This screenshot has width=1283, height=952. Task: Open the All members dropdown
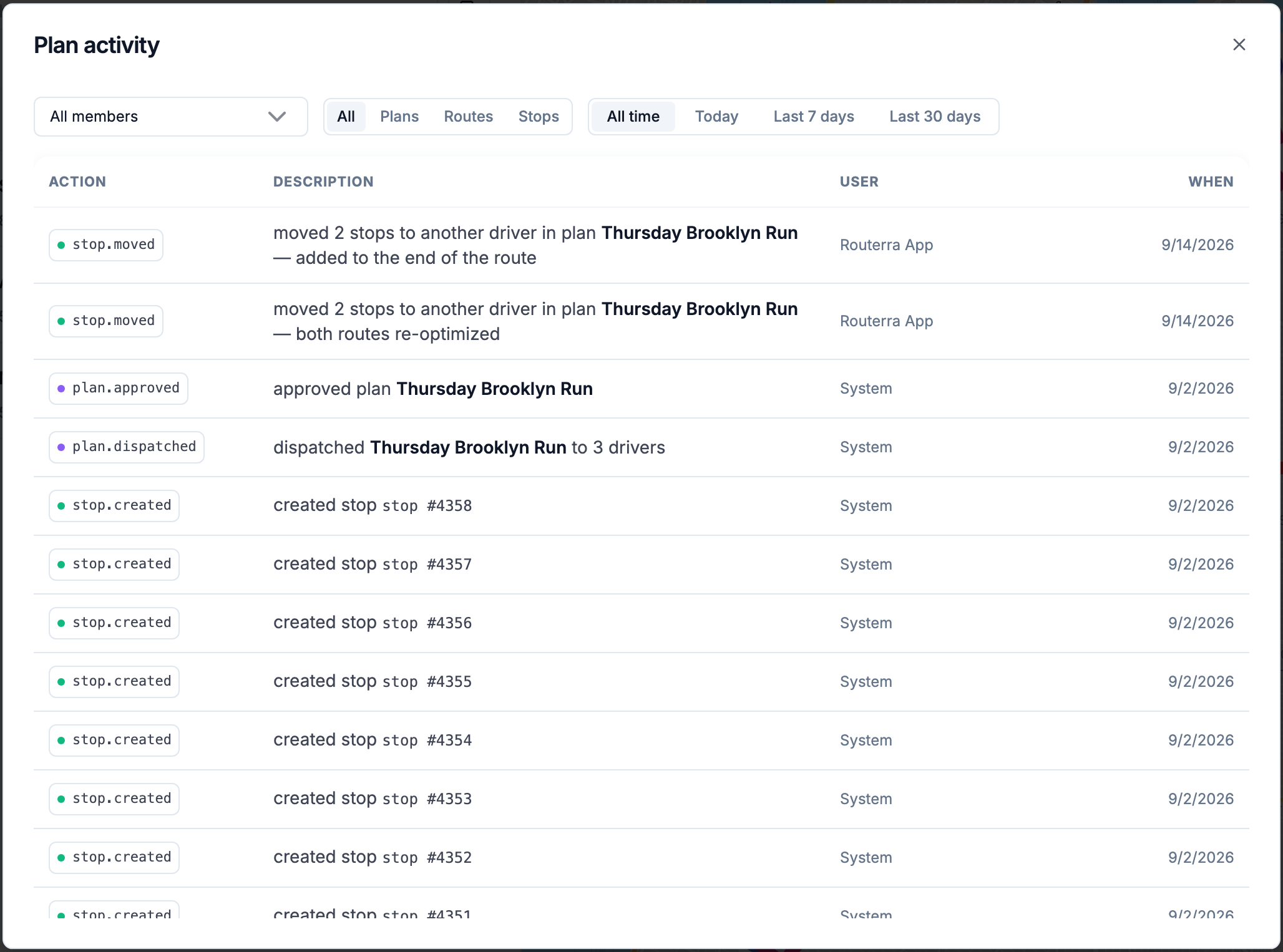point(170,117)
